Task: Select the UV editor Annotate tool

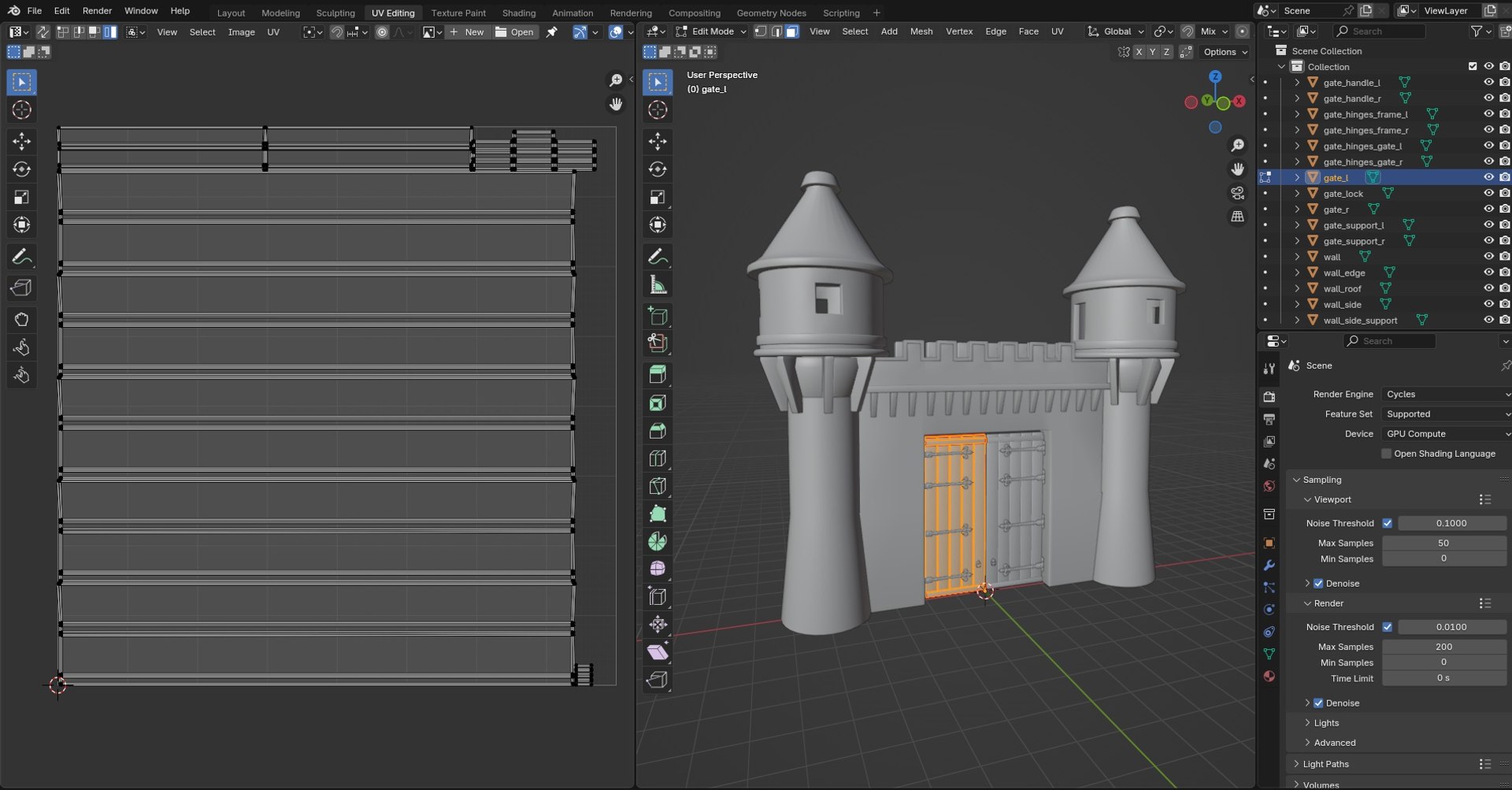Action: 22,257
